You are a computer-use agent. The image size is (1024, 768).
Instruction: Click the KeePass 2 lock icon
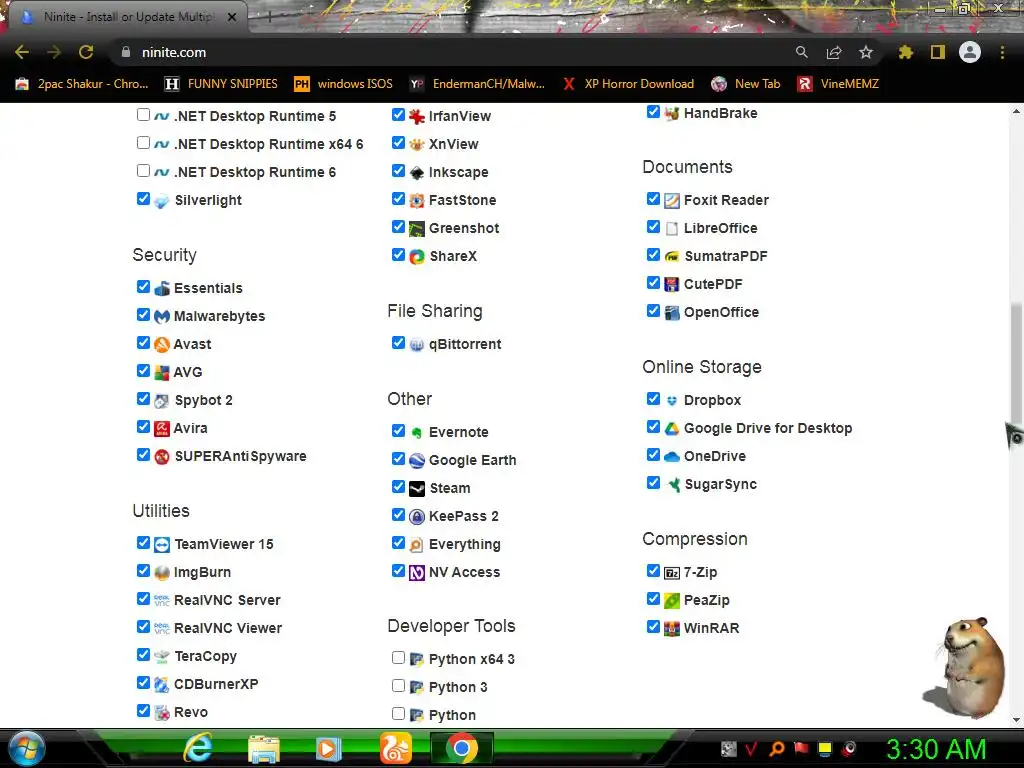[417, 517]
